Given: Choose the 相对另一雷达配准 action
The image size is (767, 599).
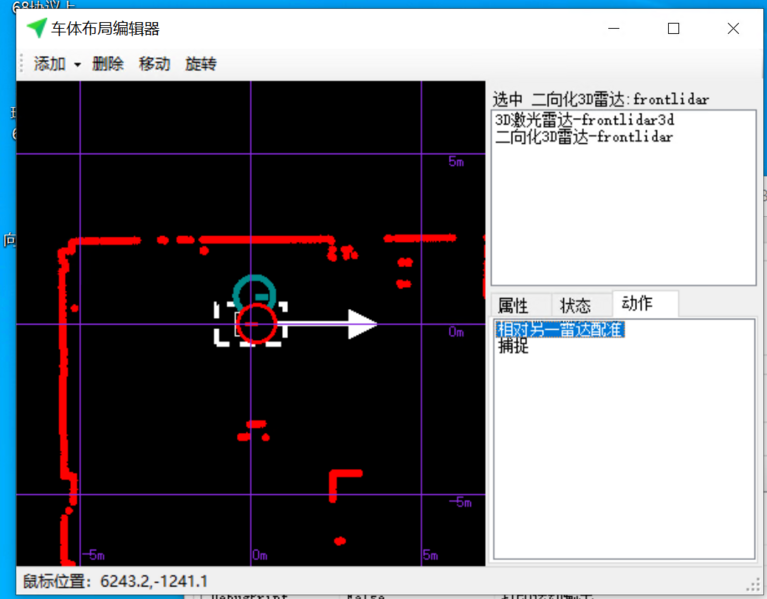Looking at the screenshot, I should pos(561,330).
